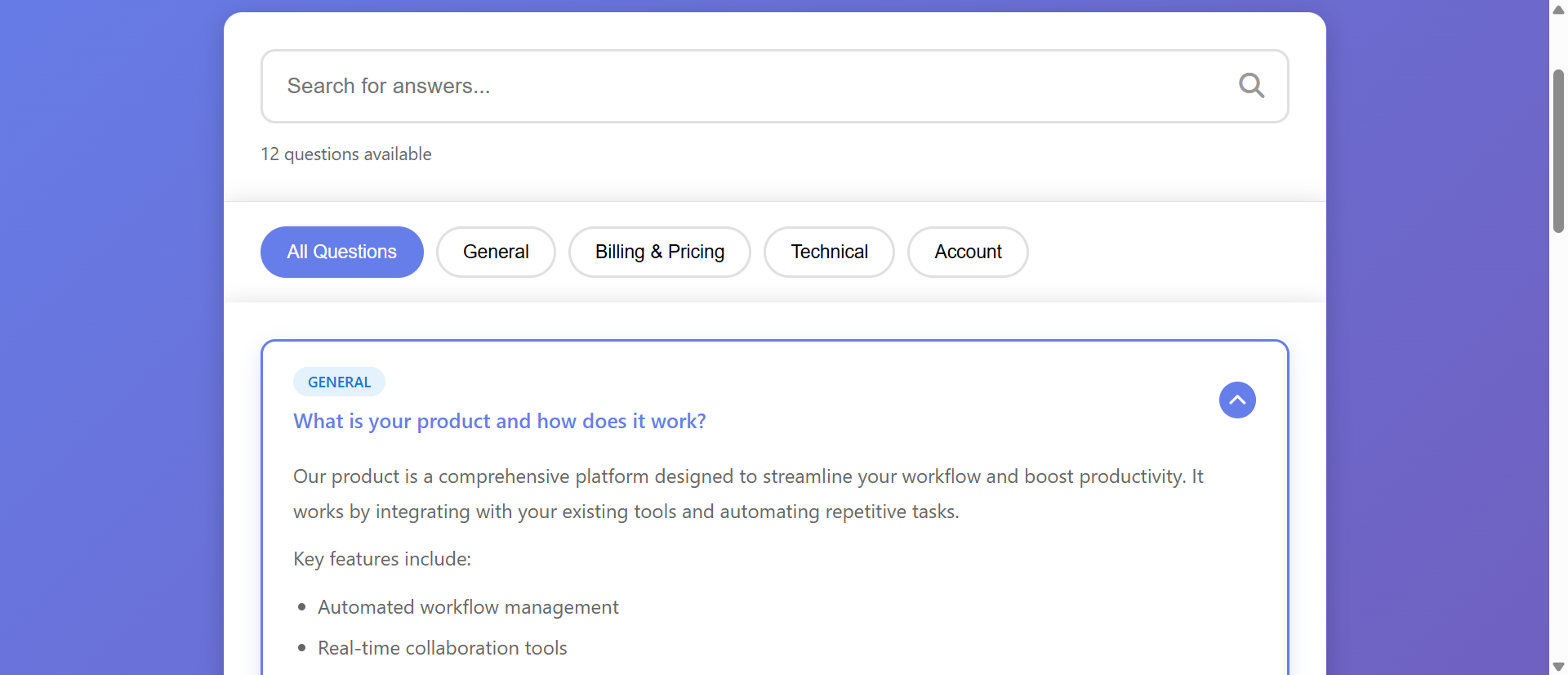Collapse the product question with chevron
Image resolution: width=1568 pixels, height=675 pixels.
coord(1237,400)
